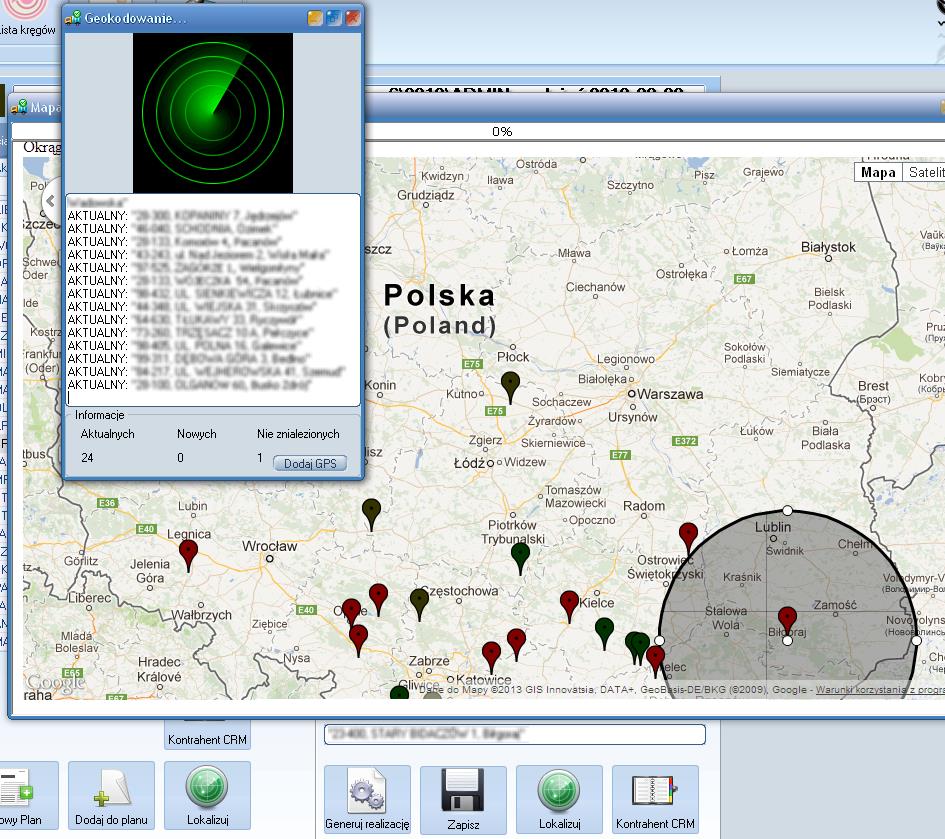Select the red pin left of Katowice label
This screenshot has height=839, width=945.
tap(491, 657)
